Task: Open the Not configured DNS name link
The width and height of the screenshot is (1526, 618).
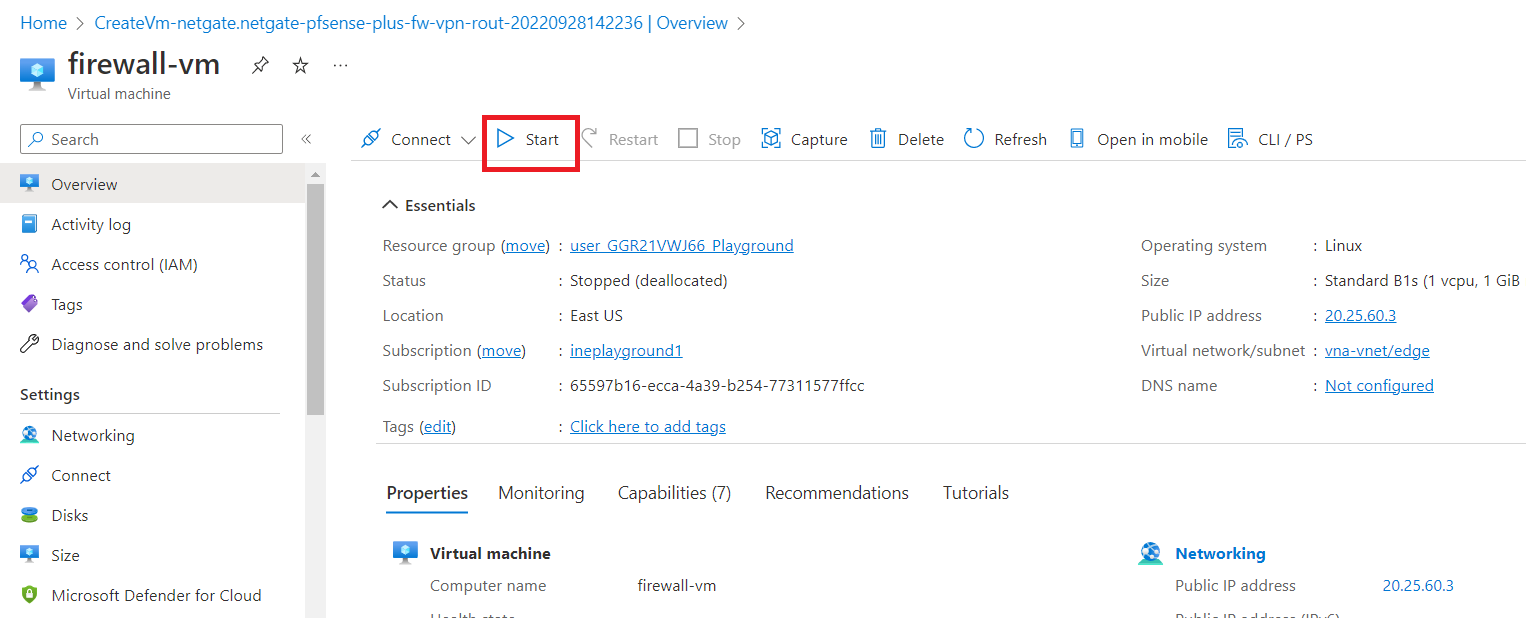Action: 1378,386
